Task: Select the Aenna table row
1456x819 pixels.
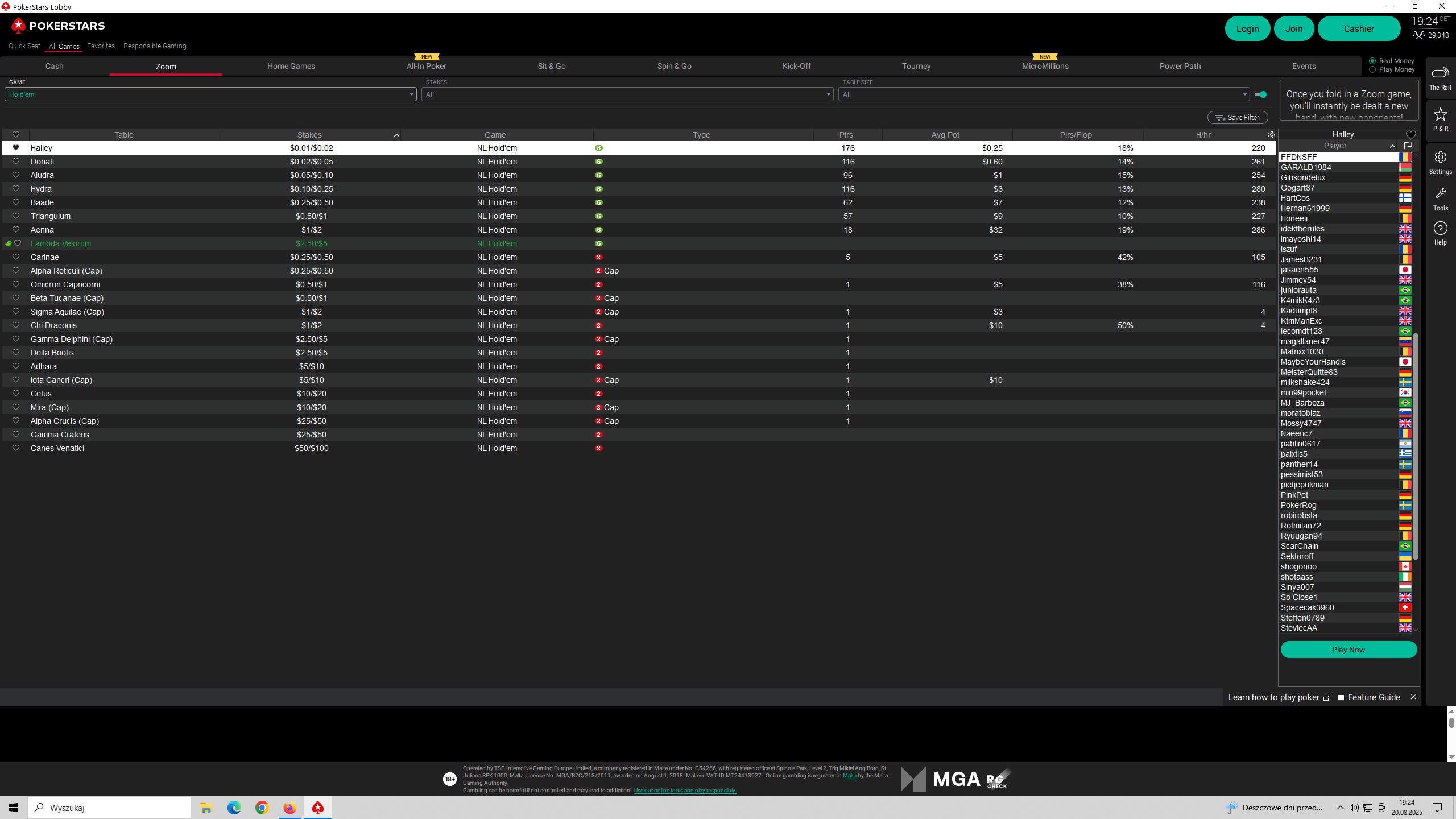Action: coord(638,230)
